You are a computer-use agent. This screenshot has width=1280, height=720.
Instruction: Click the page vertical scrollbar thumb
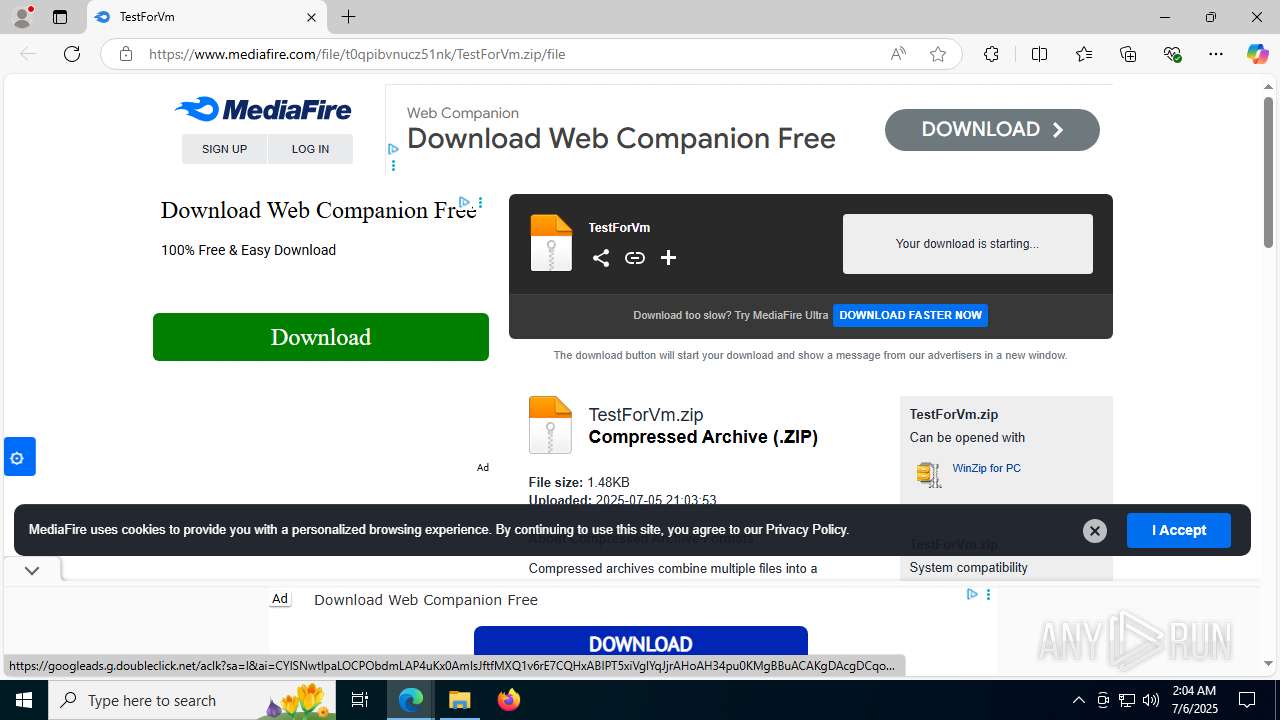[1268, 172]
